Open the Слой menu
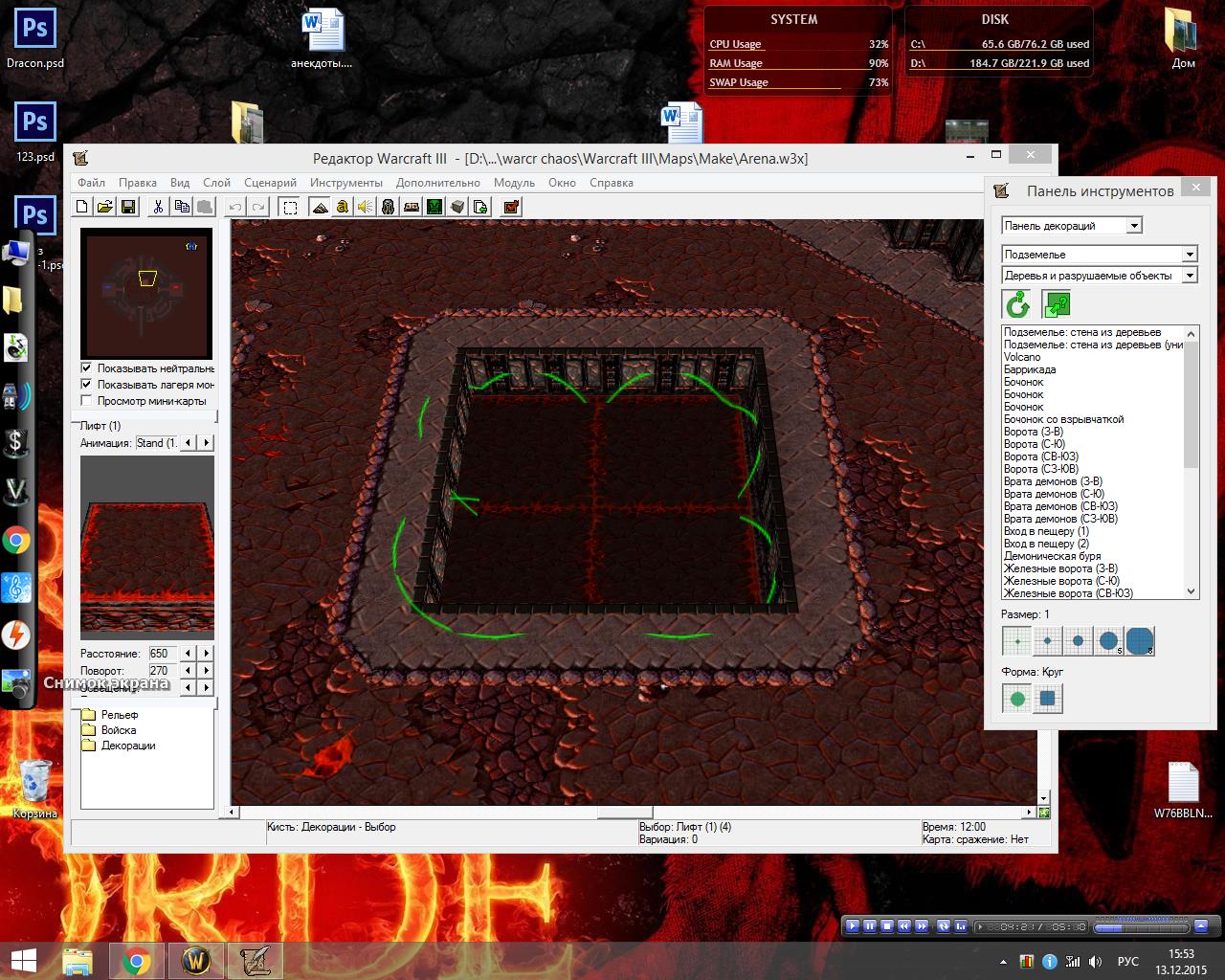Screen dimensions: 1225x980 [217, 183]
